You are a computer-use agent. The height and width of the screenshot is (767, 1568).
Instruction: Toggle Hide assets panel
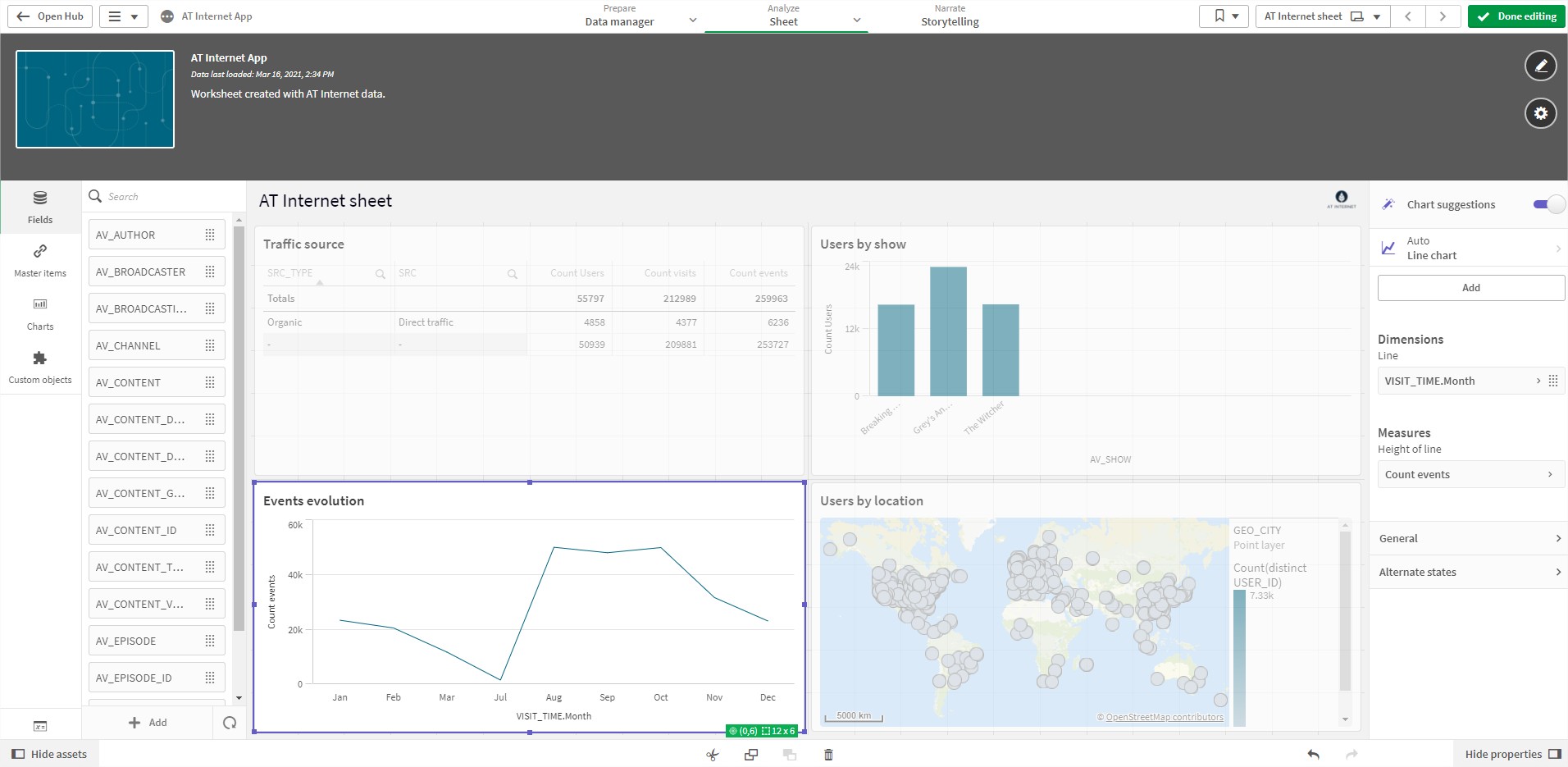click(49, 754)
